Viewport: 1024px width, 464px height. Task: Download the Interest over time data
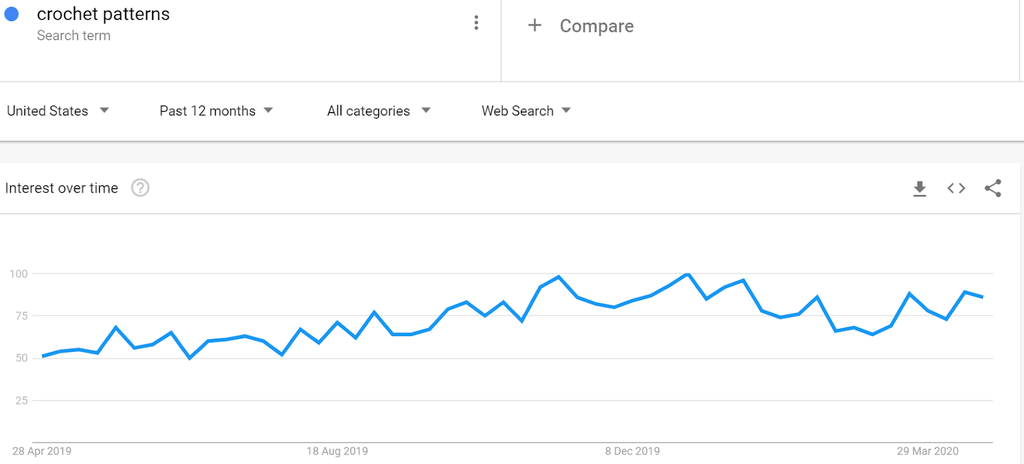[920, 188]
